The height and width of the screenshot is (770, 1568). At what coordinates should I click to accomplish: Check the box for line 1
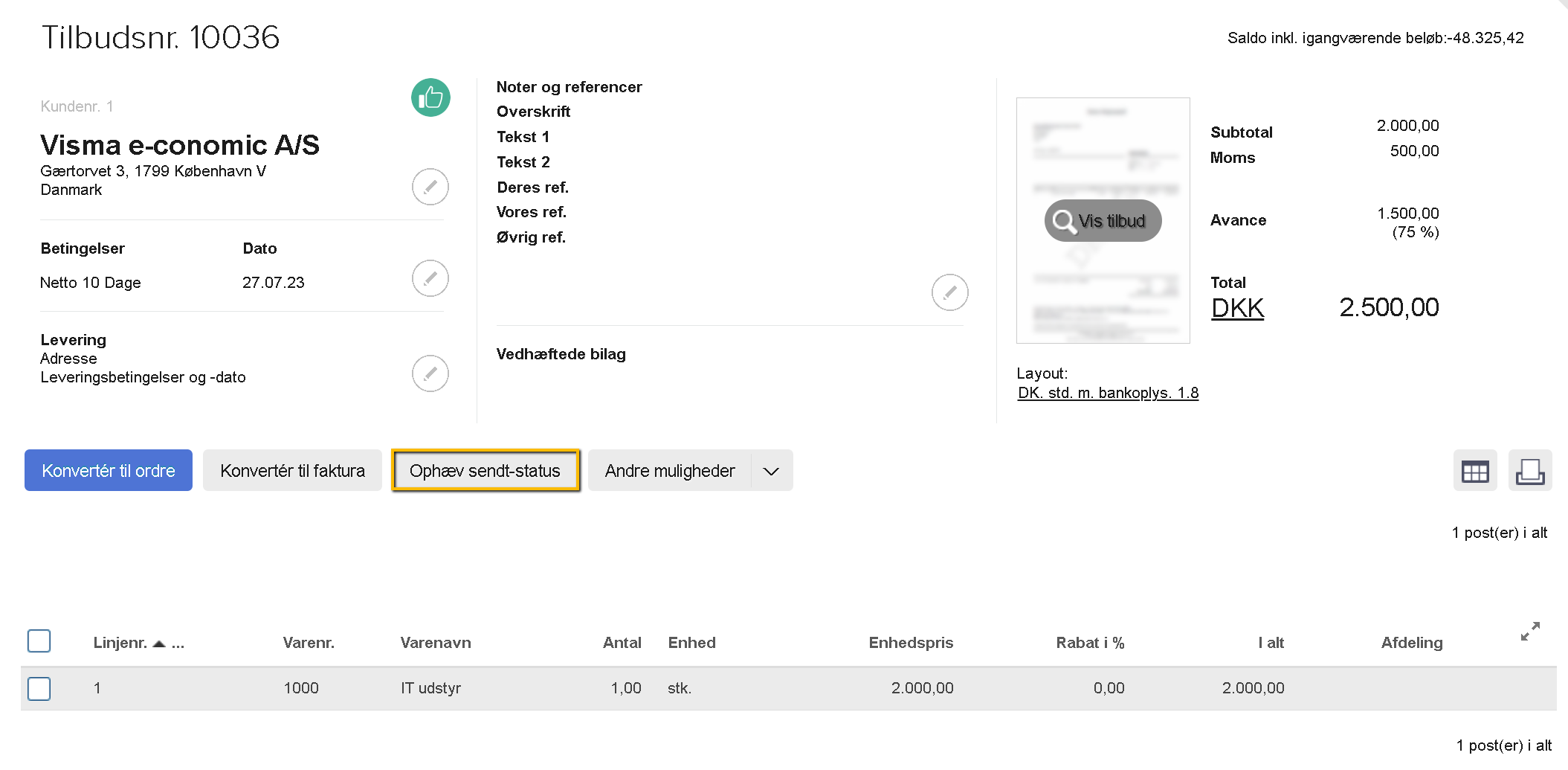[39, 688]
